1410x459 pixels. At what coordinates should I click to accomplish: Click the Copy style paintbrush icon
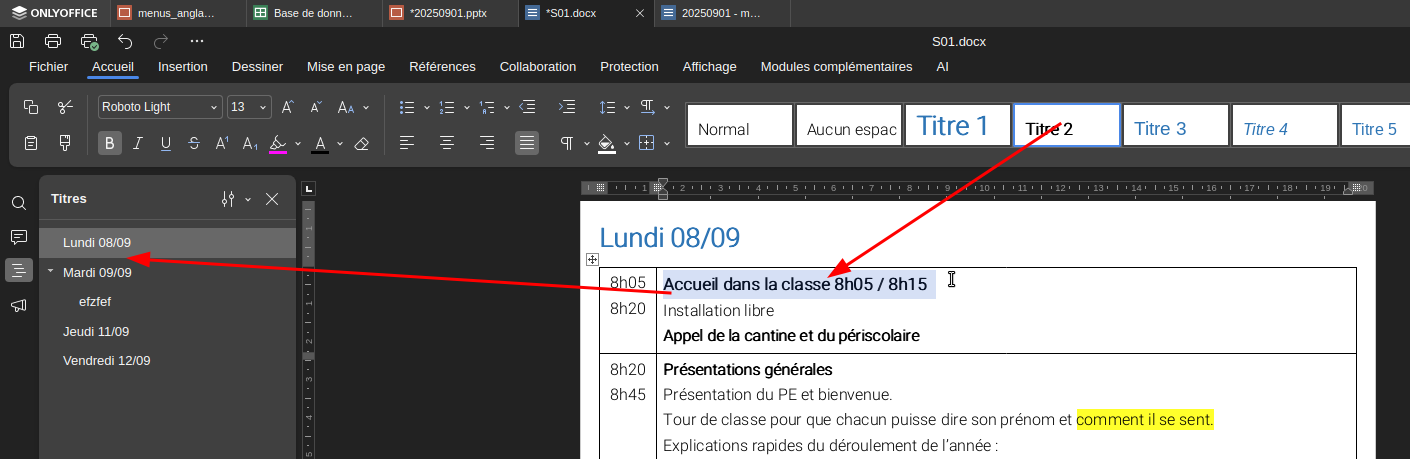click(65, 143)
